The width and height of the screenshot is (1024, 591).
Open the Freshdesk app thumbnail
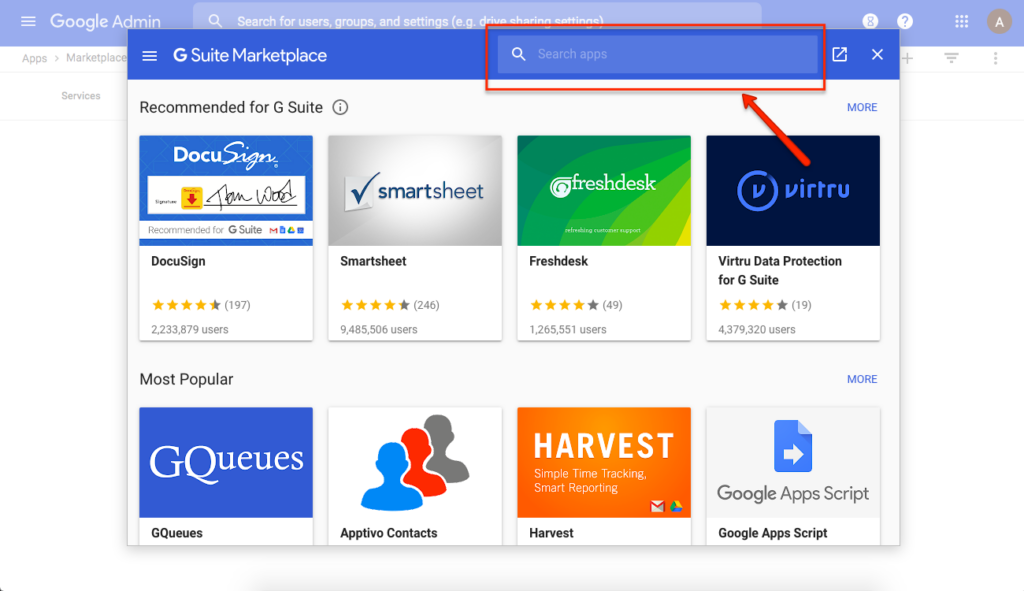point(604,191)
